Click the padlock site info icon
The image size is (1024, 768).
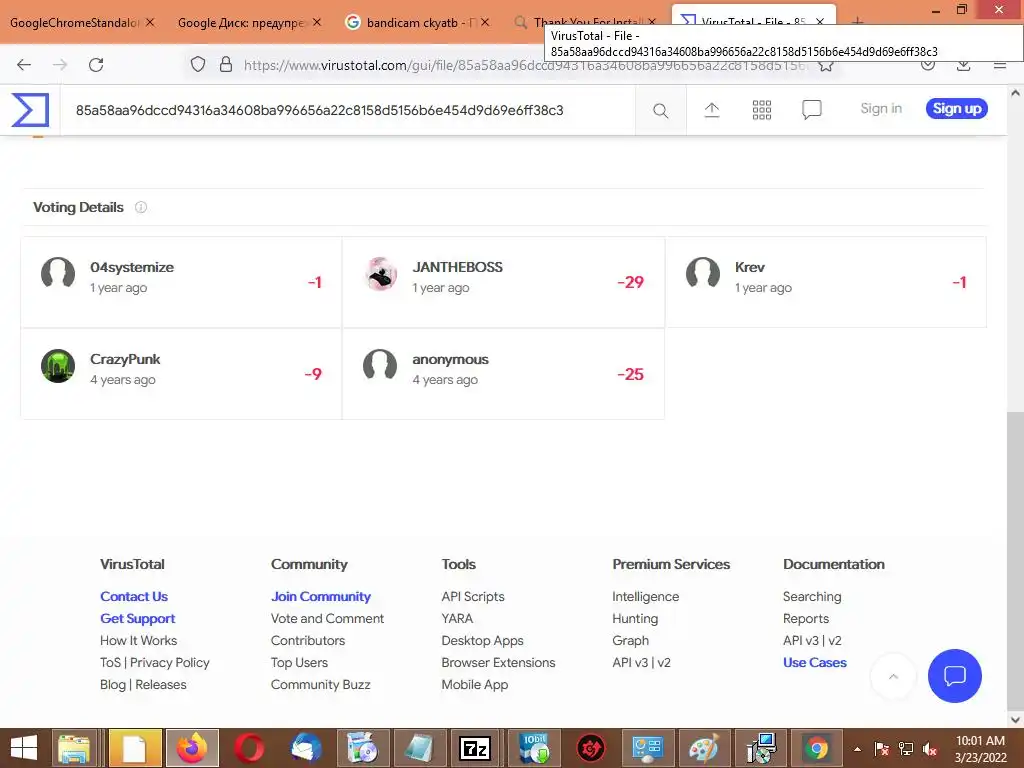pos(226,64)
